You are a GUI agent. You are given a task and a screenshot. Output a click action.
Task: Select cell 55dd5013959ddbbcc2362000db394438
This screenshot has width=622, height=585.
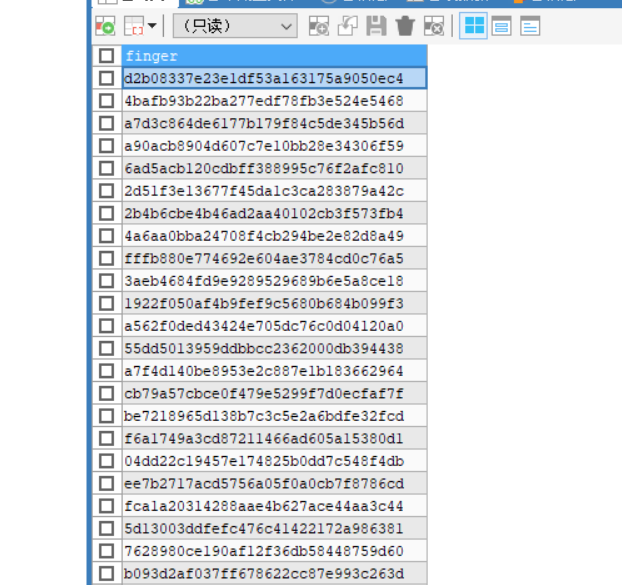click(275, 348)
